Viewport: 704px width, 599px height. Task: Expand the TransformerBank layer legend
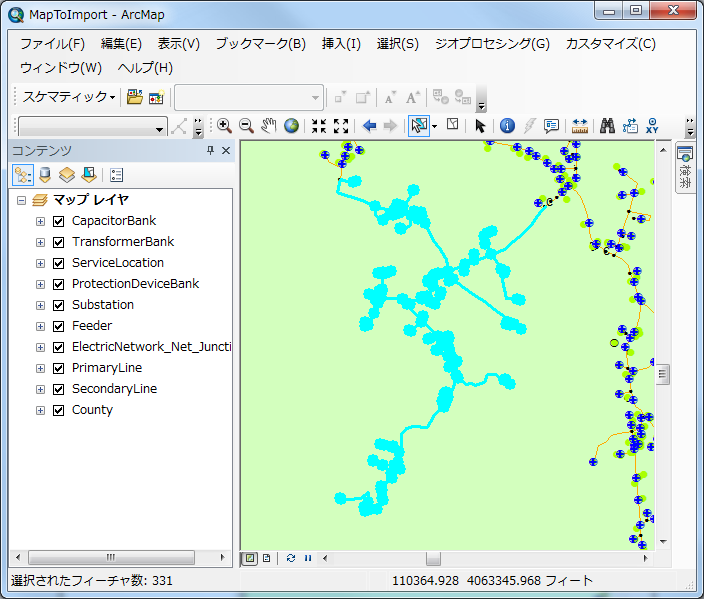[40, 242]
